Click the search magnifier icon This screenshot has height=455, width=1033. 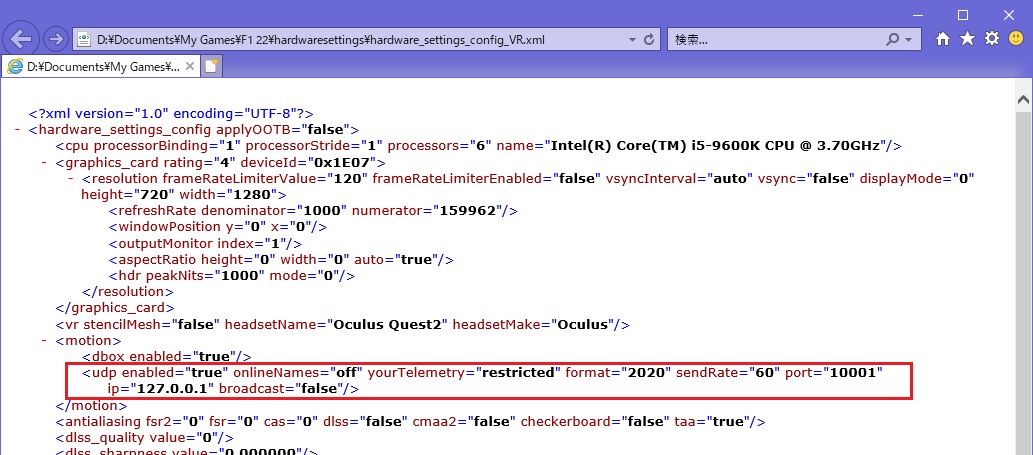[892, 40]
